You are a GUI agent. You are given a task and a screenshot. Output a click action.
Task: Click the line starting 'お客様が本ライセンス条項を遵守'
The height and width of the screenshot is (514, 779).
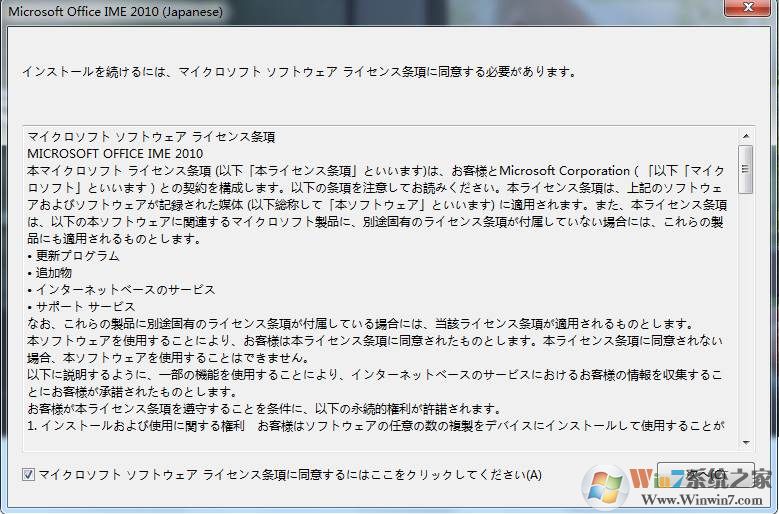264,409
